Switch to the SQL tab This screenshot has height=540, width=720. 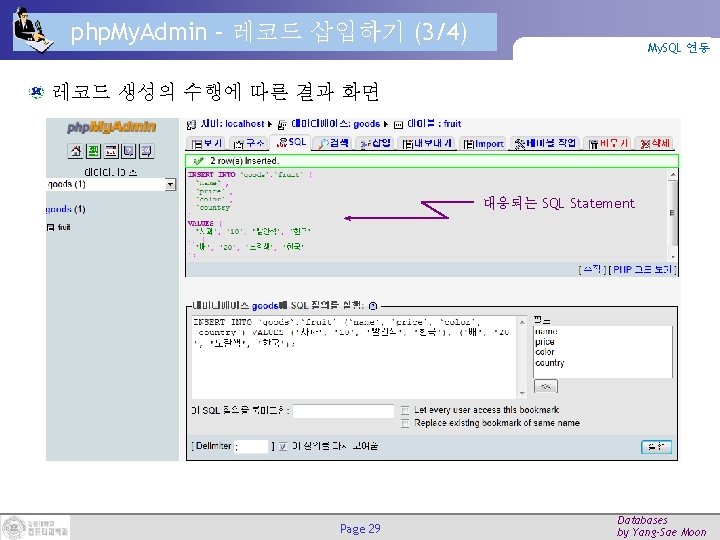pyautogui.click(x=291, y=142)
